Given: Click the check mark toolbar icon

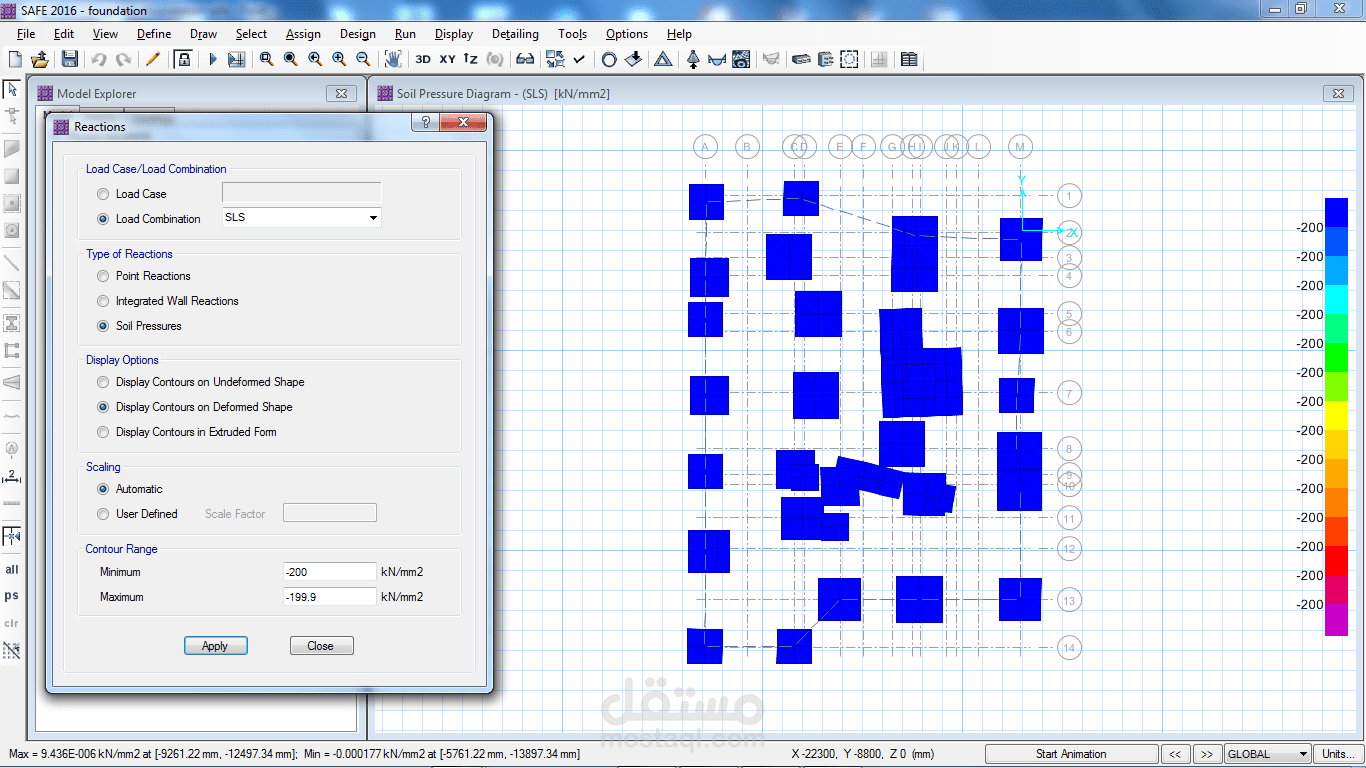Looking at the screenshot, I should tap(579, 59).
